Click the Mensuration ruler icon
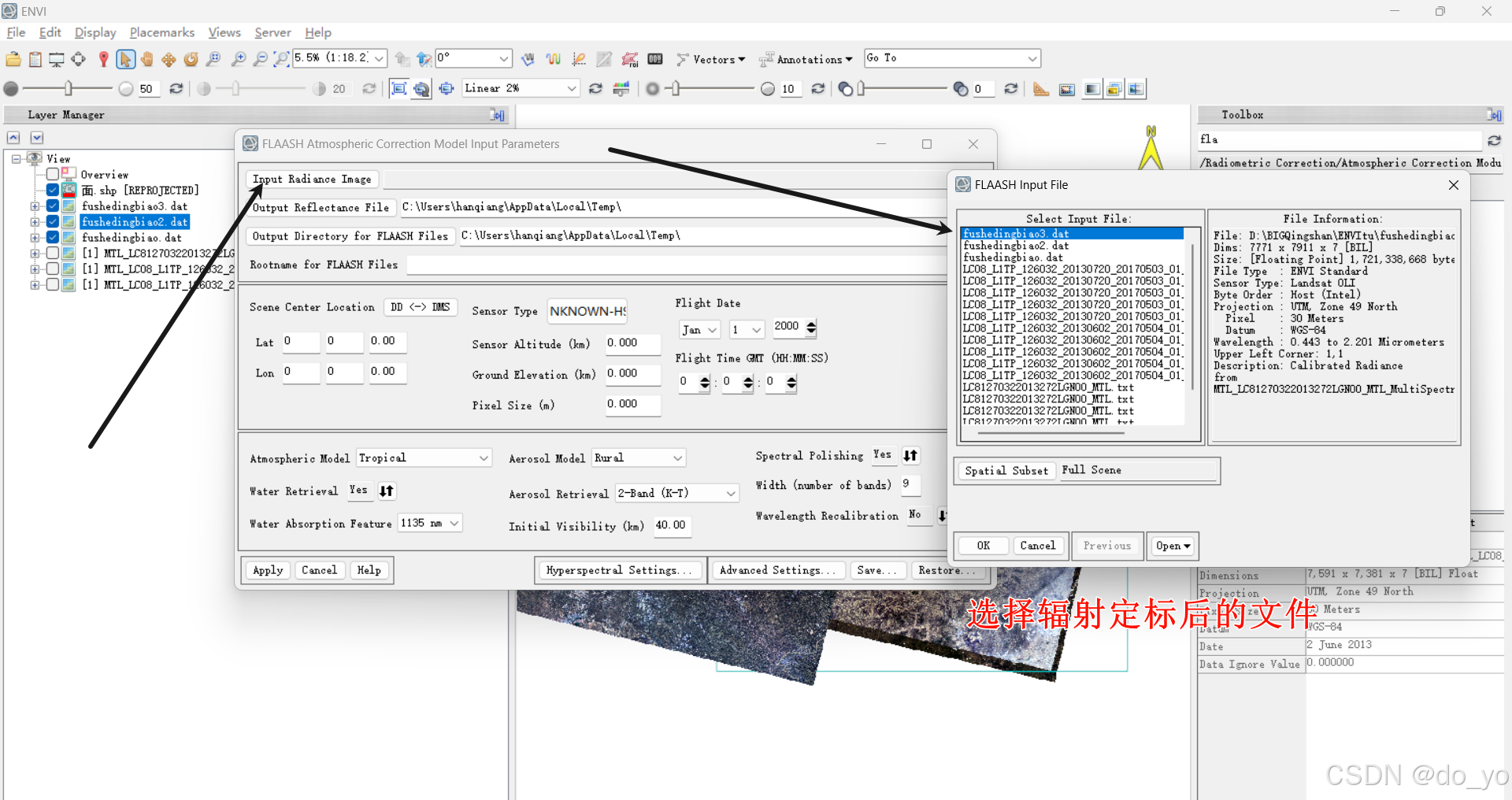Viewport: 1512px width, 800px height. [1041, 89]
